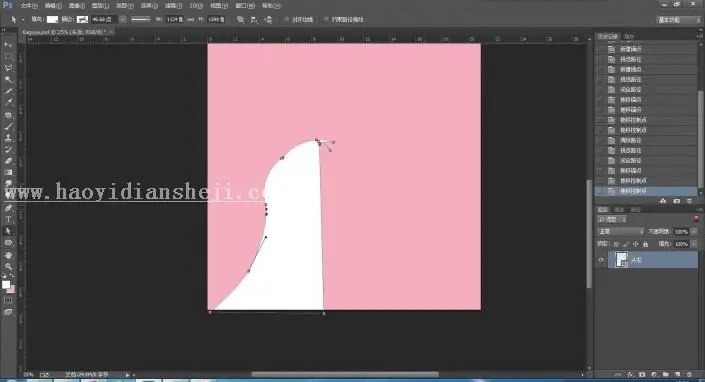705x382 pixels.
Task: Open the 图像(I) menu
Action: pos(76,6)
